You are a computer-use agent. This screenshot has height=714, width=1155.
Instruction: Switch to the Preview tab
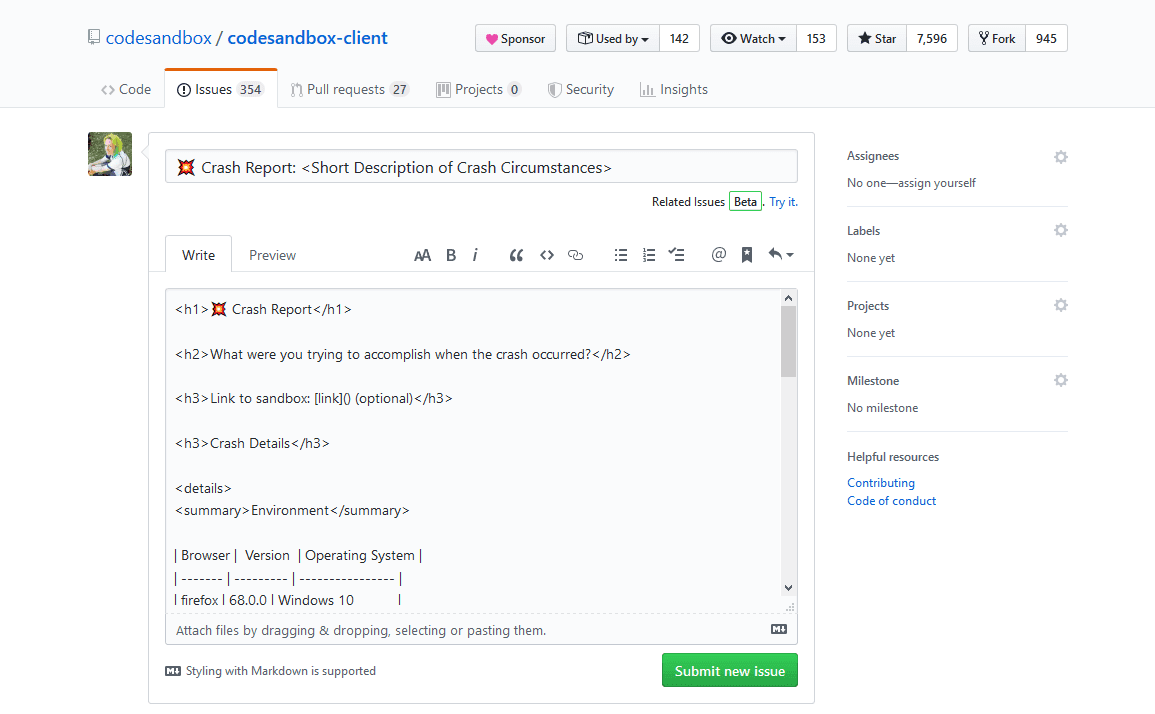271,254
